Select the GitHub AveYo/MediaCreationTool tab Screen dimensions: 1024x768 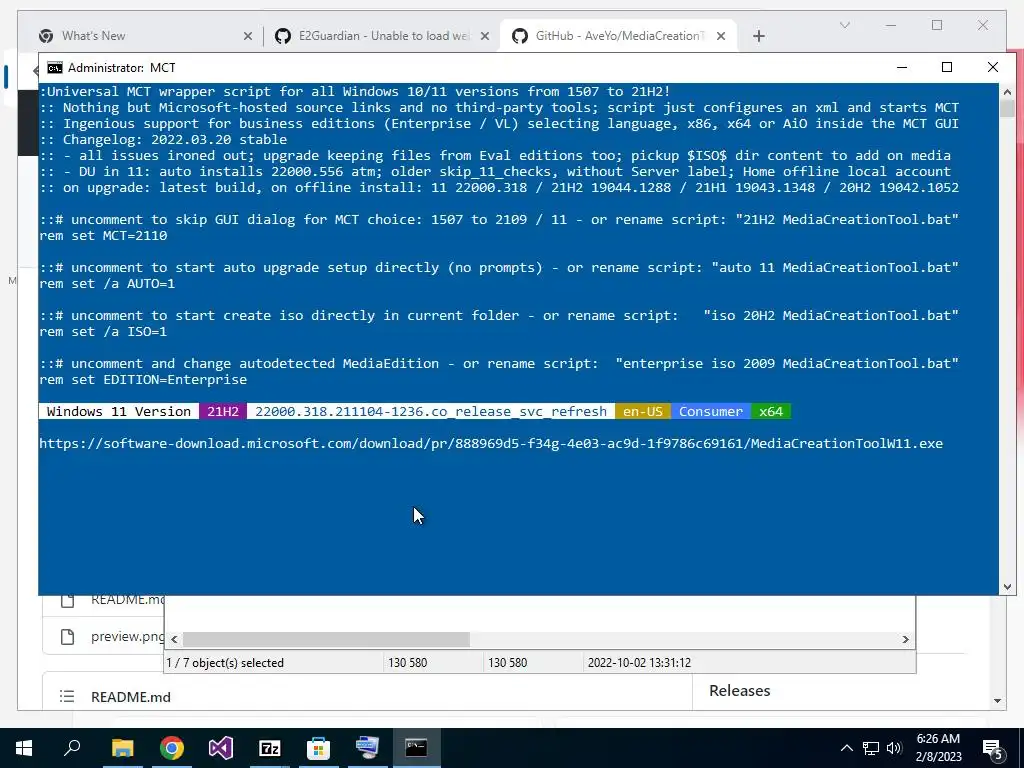click(x=618, y=36)
